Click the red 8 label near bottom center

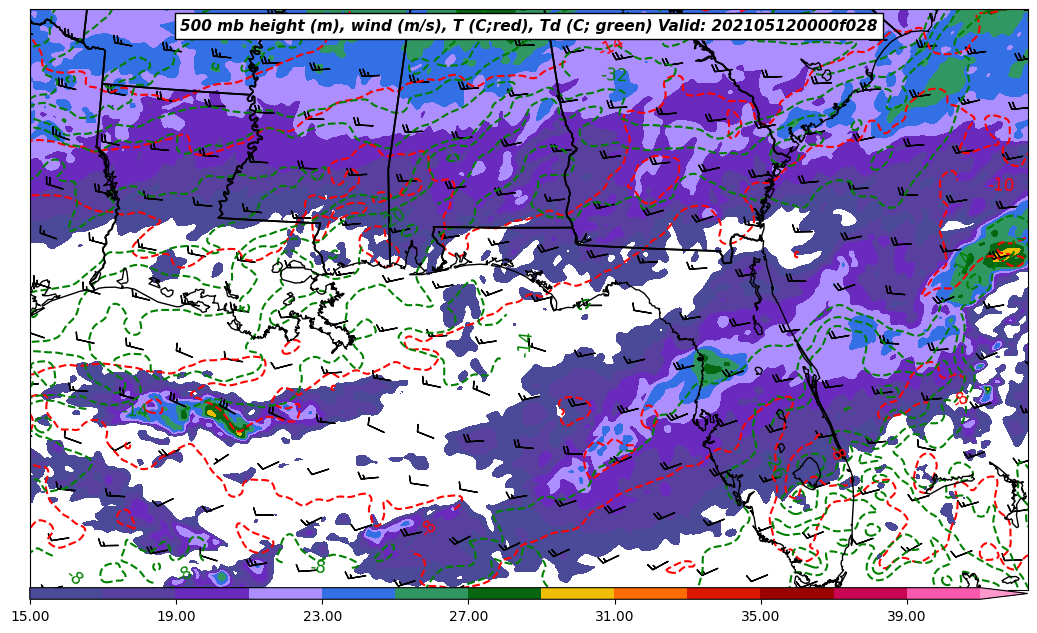coord(428,527)
